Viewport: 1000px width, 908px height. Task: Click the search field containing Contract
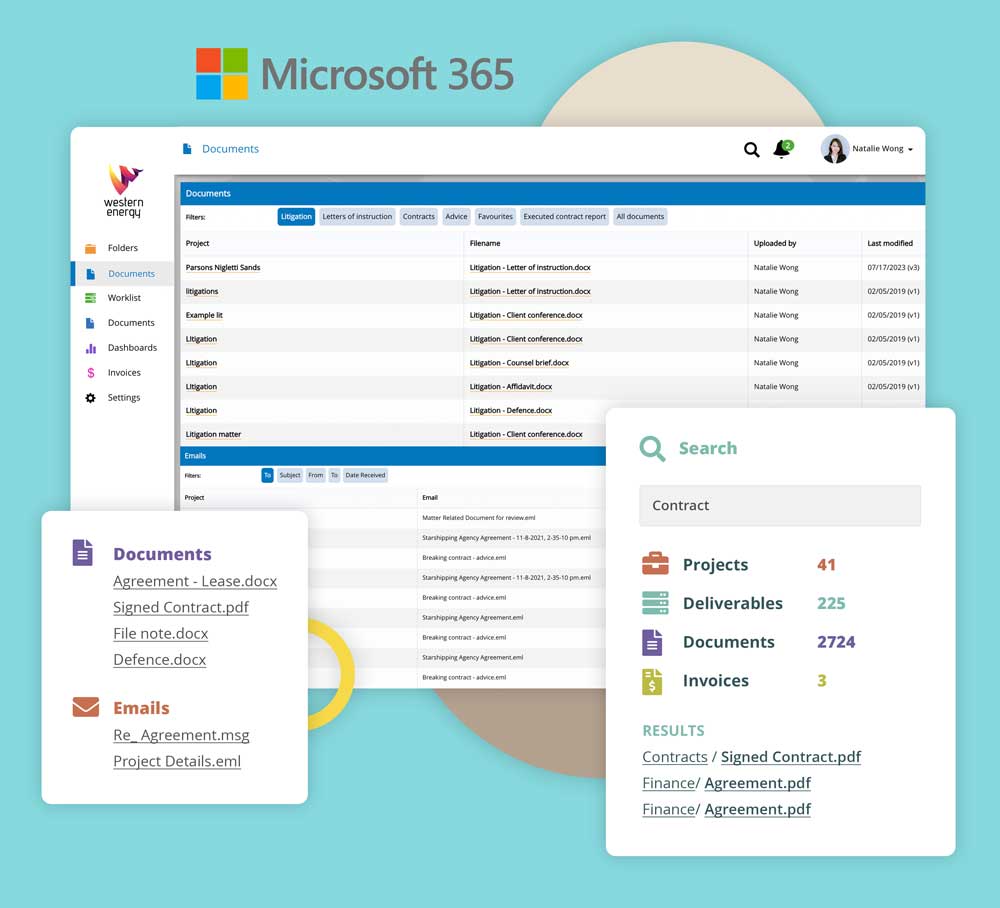coord(779,506)
